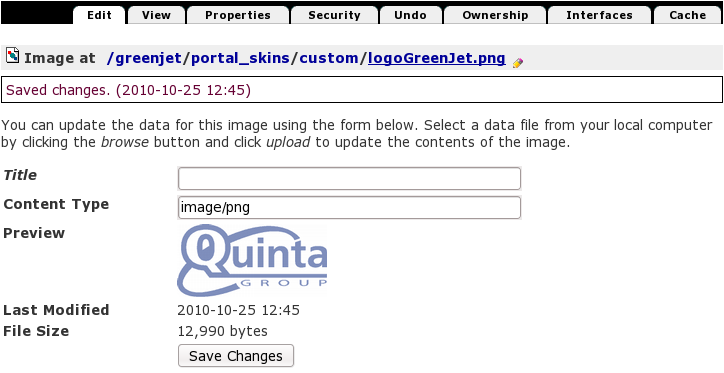Focus the Title input field
The height and width of the screenshot is (373, 724).
350,179
